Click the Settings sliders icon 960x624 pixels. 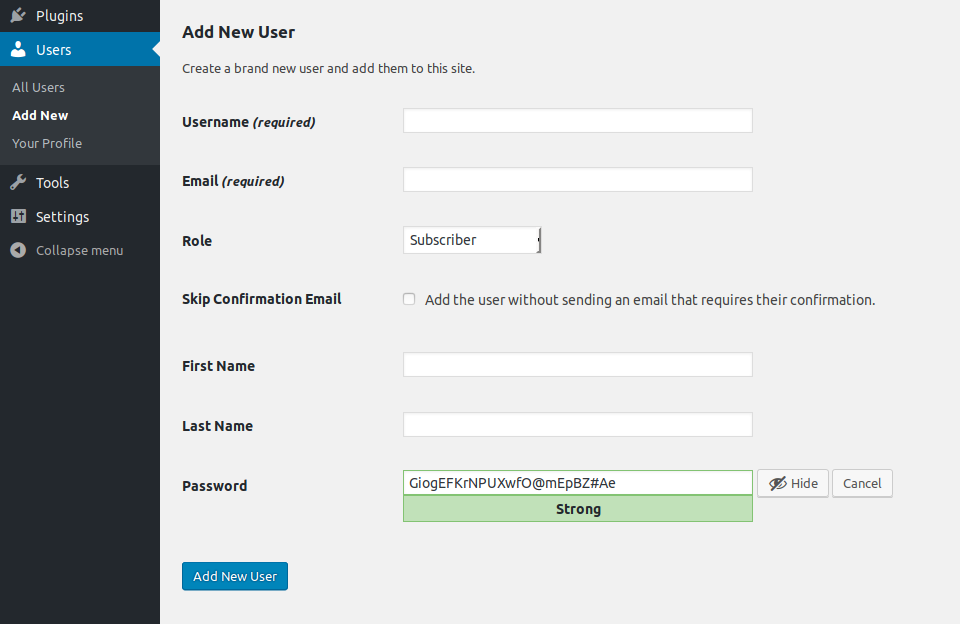pyautogui.click(x=18, y=217)
